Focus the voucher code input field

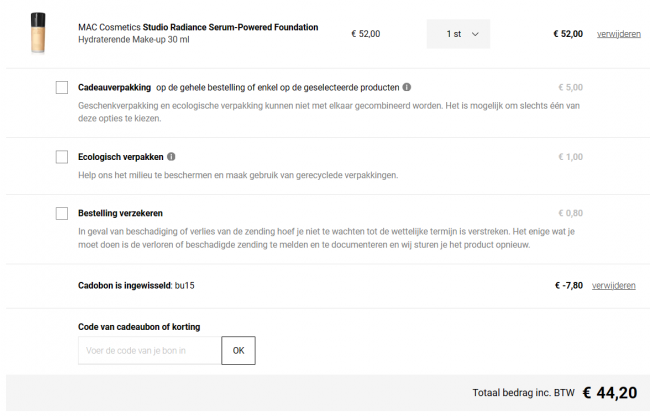pyautogui.click(x=149, y=350)
